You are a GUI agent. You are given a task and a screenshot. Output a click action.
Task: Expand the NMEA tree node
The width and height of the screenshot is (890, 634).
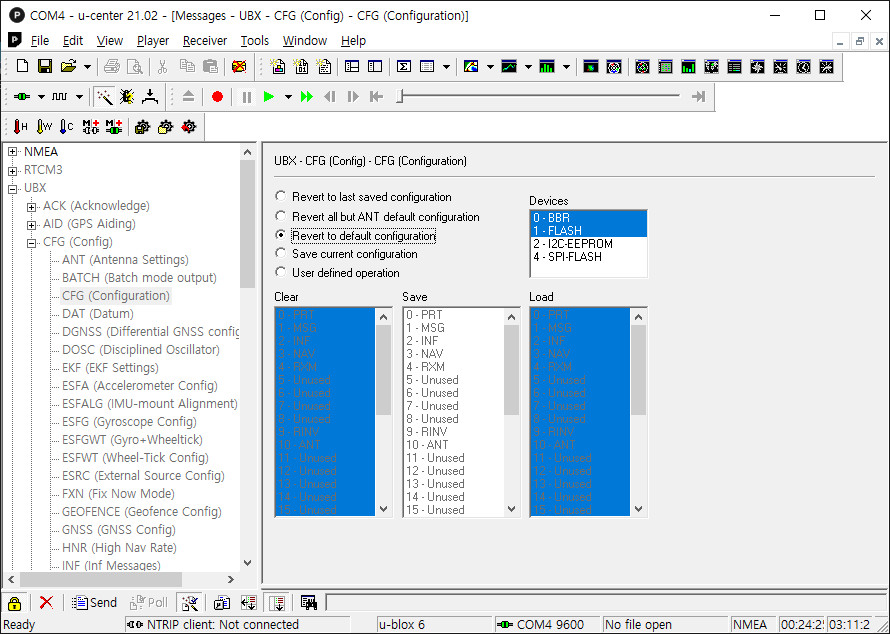12,152
